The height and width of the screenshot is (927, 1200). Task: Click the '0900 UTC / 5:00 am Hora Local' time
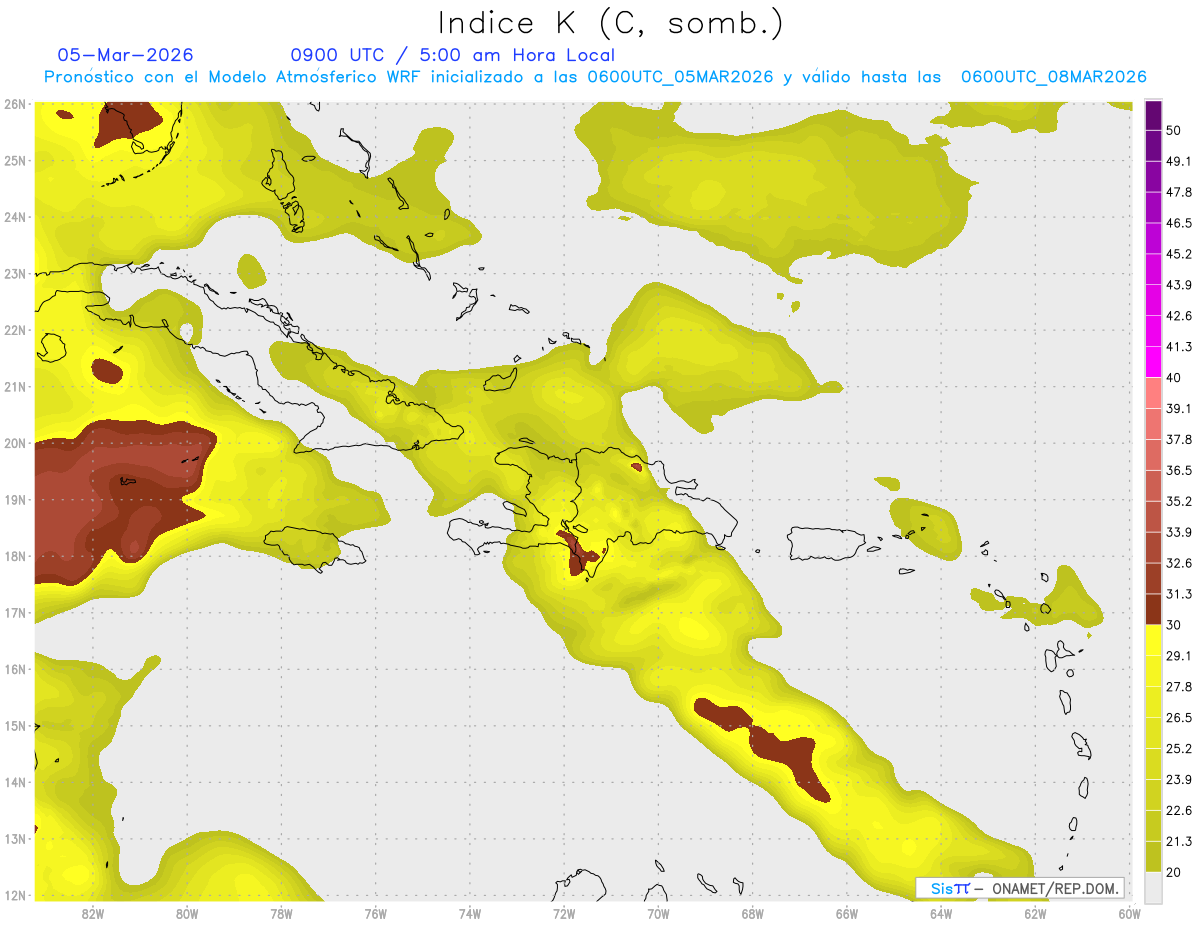click(x=452, y=55)
